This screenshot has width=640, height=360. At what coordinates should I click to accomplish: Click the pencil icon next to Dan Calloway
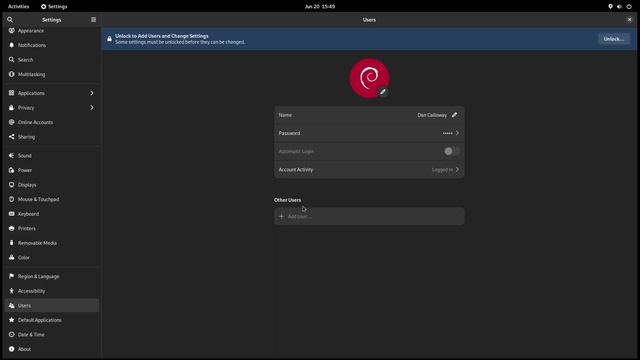[x=454, y=115]
